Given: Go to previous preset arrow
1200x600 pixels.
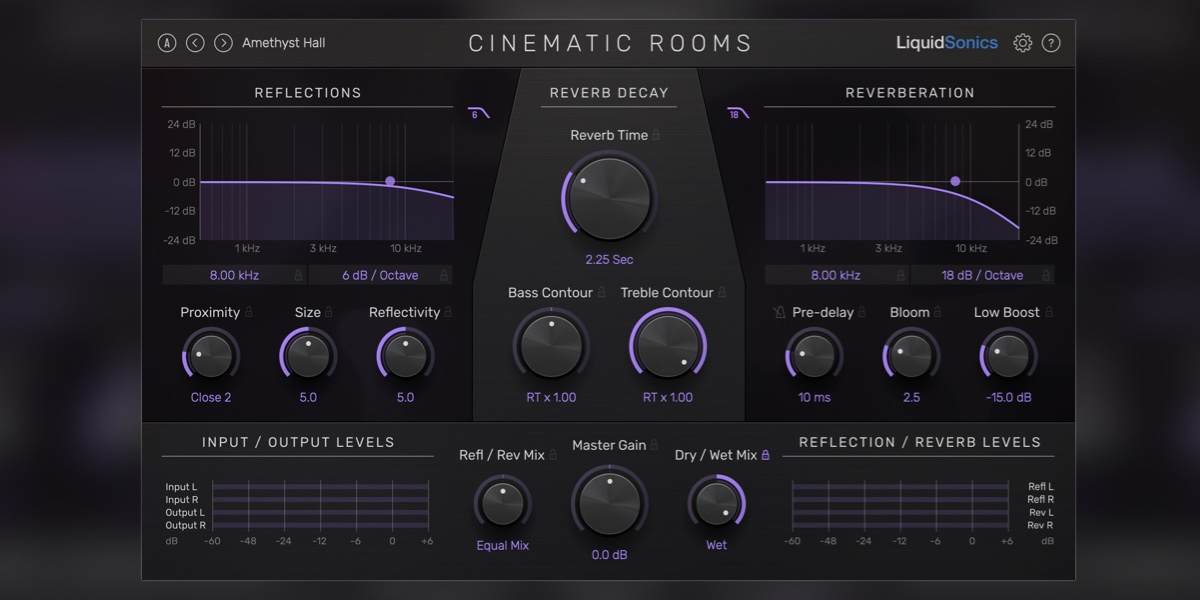Looking at the screenshot, I should (195, 43).
